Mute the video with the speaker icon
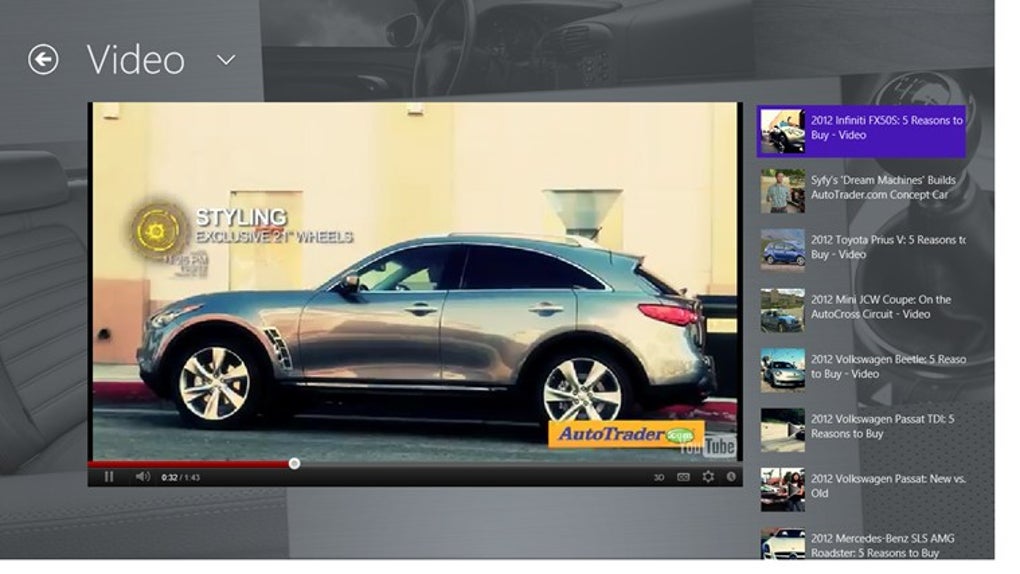The height and width of the screenshot is (574, 1020). (142, 477)
